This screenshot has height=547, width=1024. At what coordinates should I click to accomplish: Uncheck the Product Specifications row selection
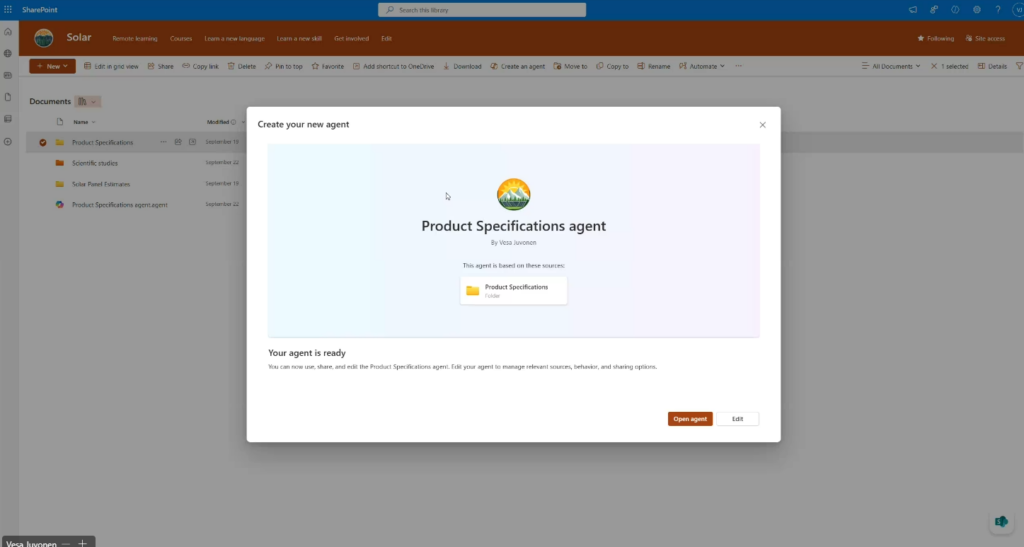(x=42, y=142)
